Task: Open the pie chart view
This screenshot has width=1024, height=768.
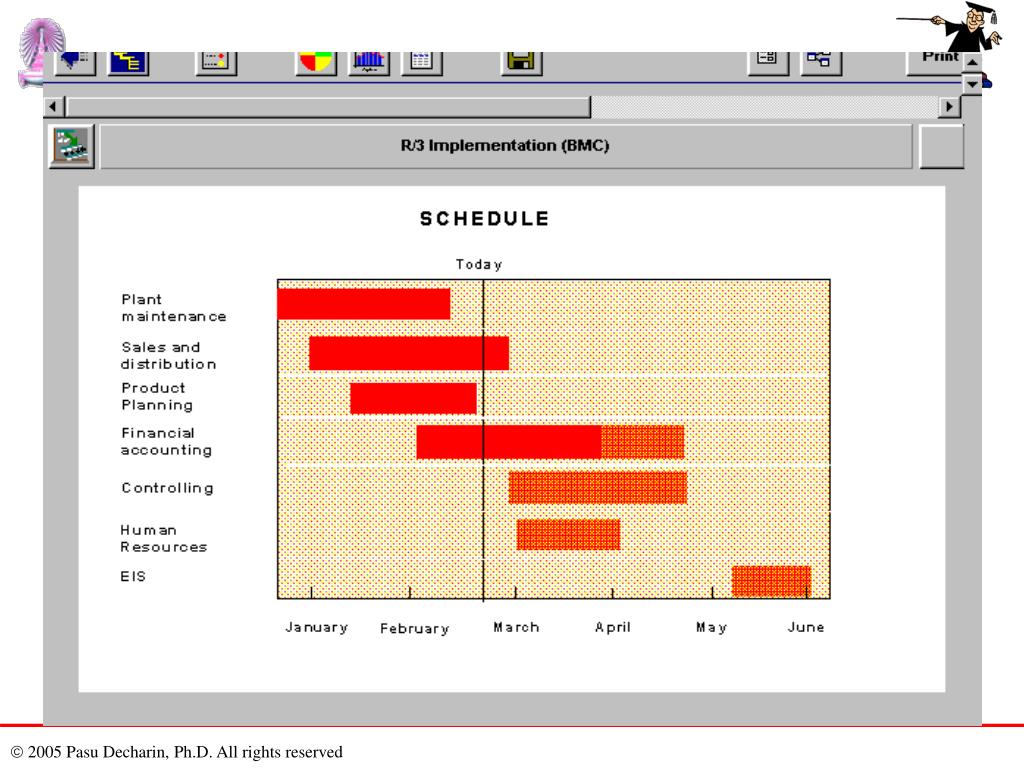Action: pos(316,63)
